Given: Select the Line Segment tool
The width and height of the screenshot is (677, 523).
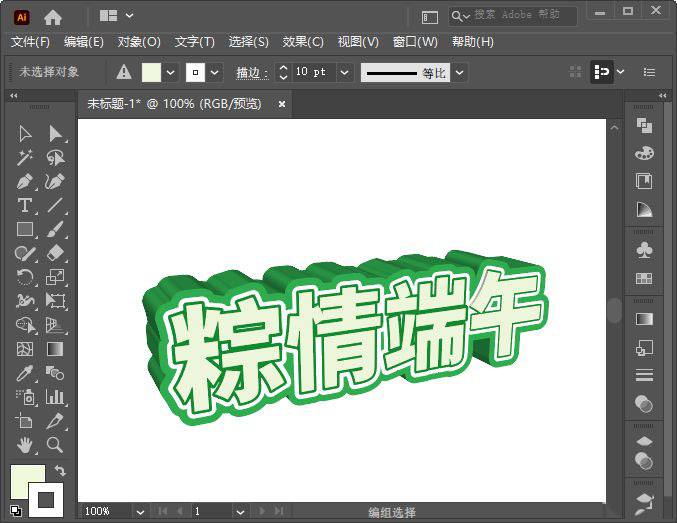Looking at the screenshot, I should [55, 206].
